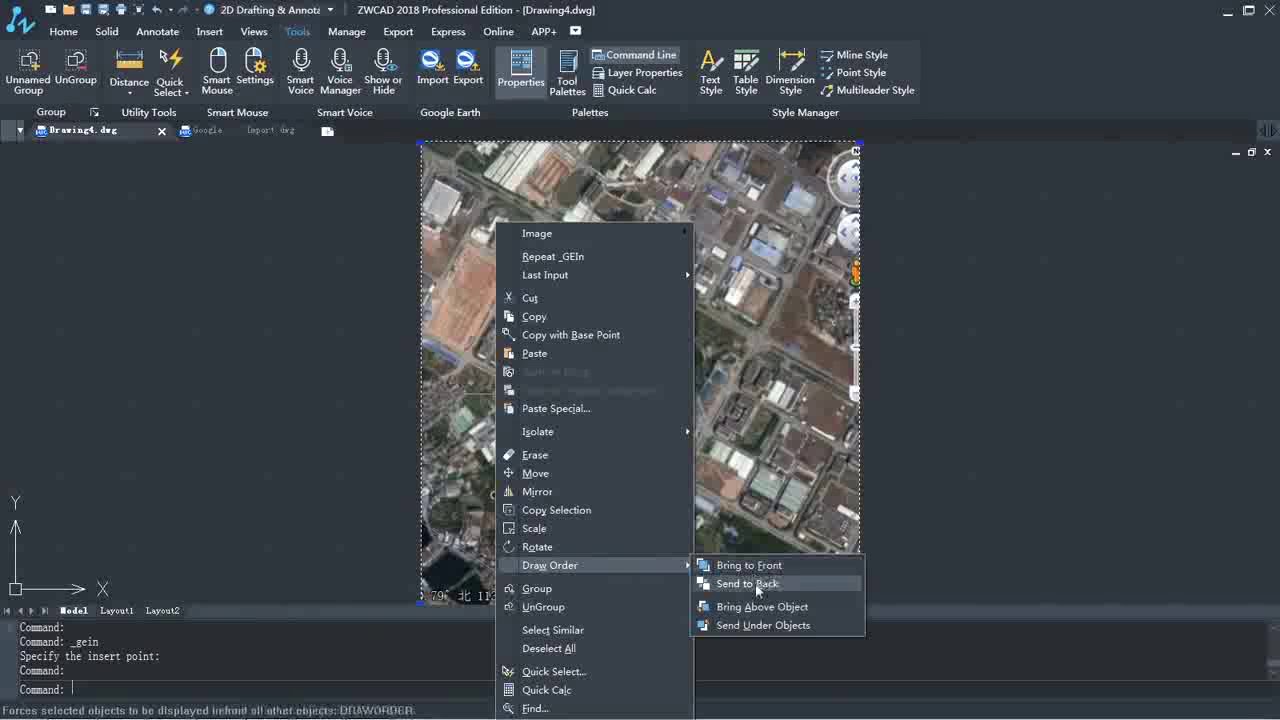The width and height of the screenshot is (1280, 720).
Task: Toggle the Tool Palettes window
Action: (567, 72)
